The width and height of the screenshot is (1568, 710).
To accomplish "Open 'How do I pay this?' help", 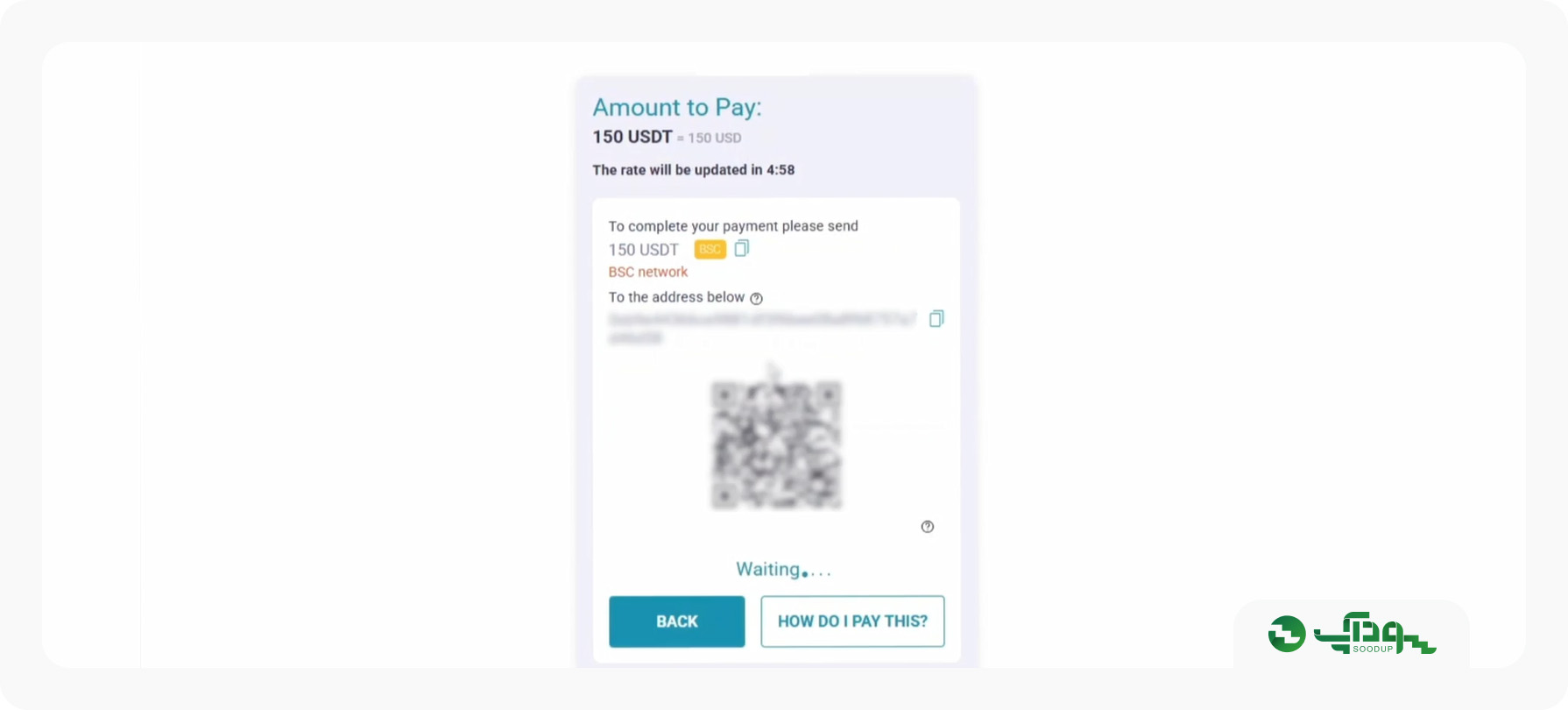I will pos(852,621).
